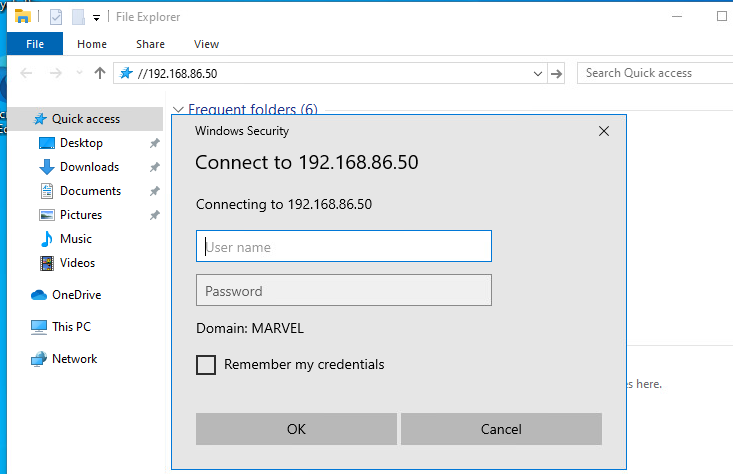Click the Properties icon in quick access toolbar
The image size is (733, 474).
click(55, 17)
